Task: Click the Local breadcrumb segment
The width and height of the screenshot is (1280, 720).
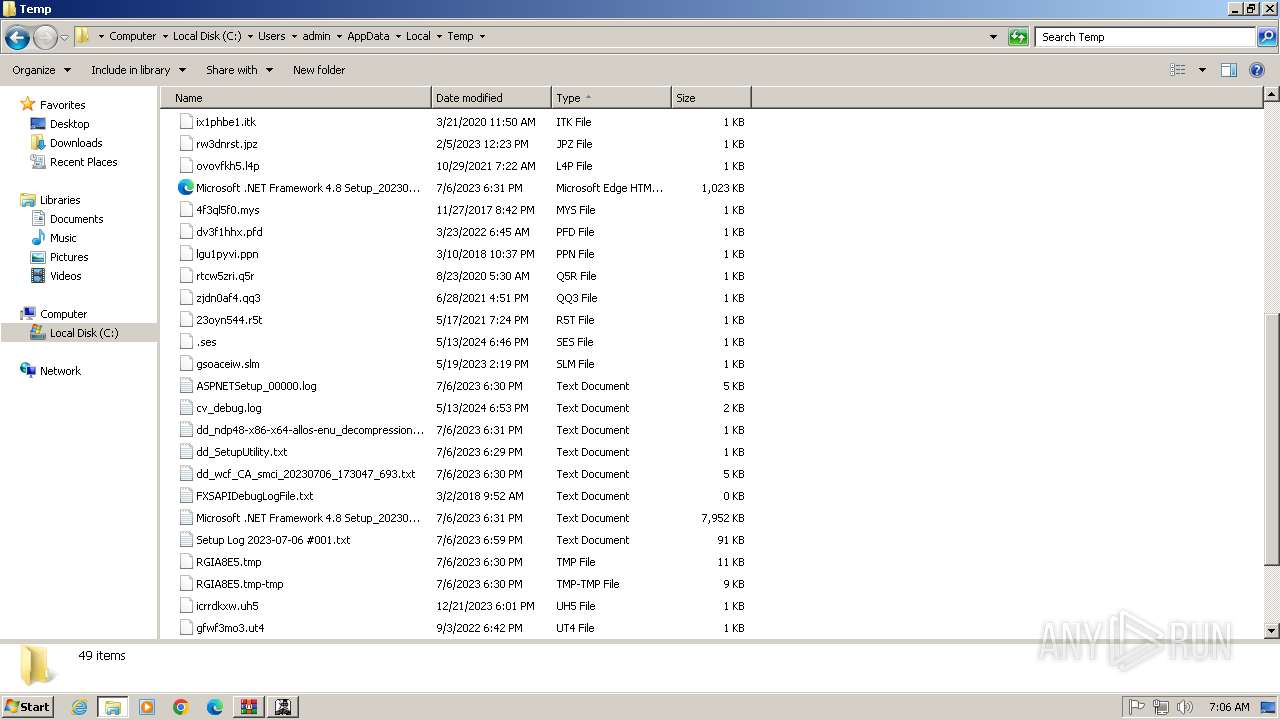Action: point(418,36)
